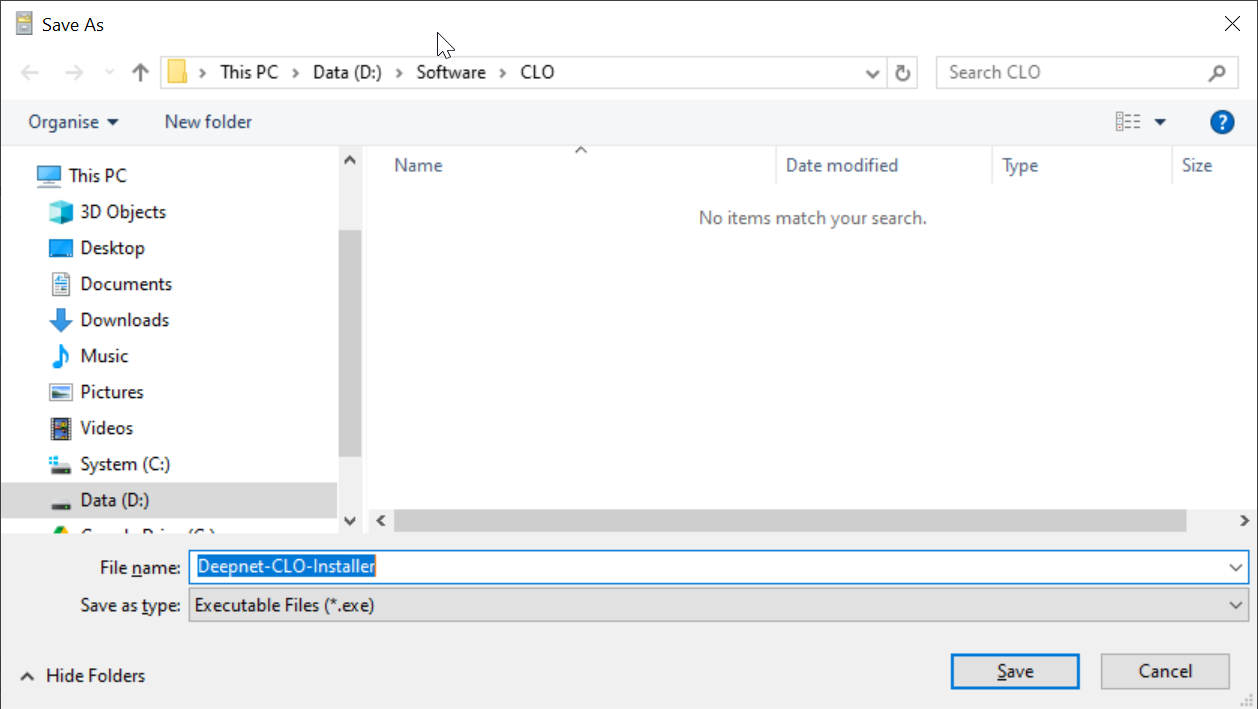Open the Downloads folder in sidebar
Image resolution: width=1258 pixels, height=709 pixels.
pyautogui.click(x=124, y=320)
